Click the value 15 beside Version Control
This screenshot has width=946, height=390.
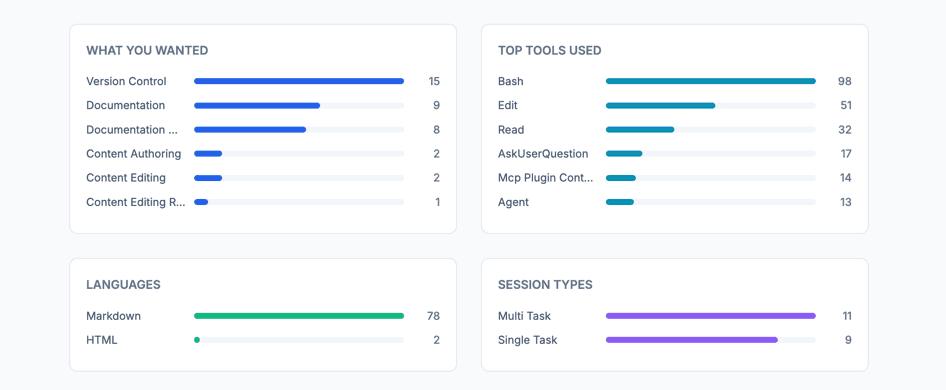coord(434,81)
